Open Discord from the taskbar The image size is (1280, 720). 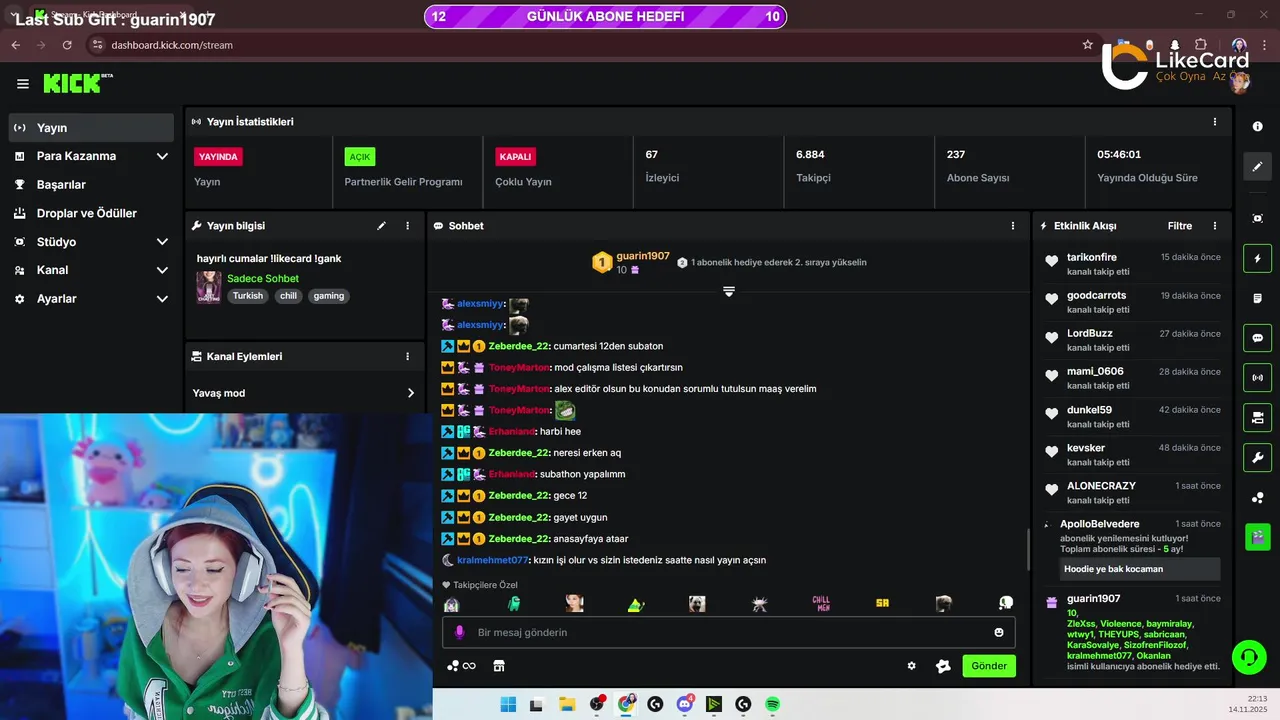tap(685, 704)
